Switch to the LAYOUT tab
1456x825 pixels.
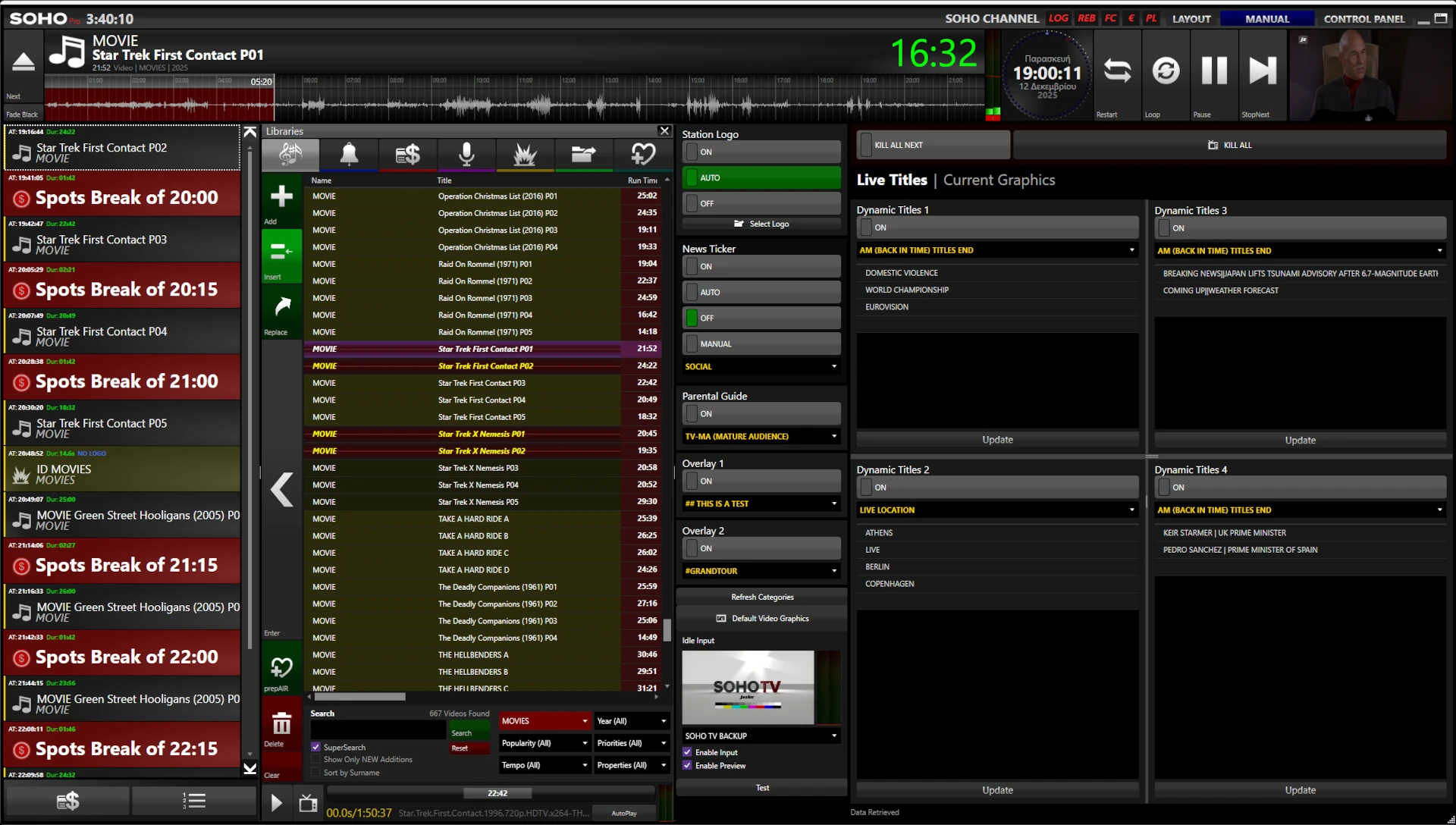tap(1191, 19)
